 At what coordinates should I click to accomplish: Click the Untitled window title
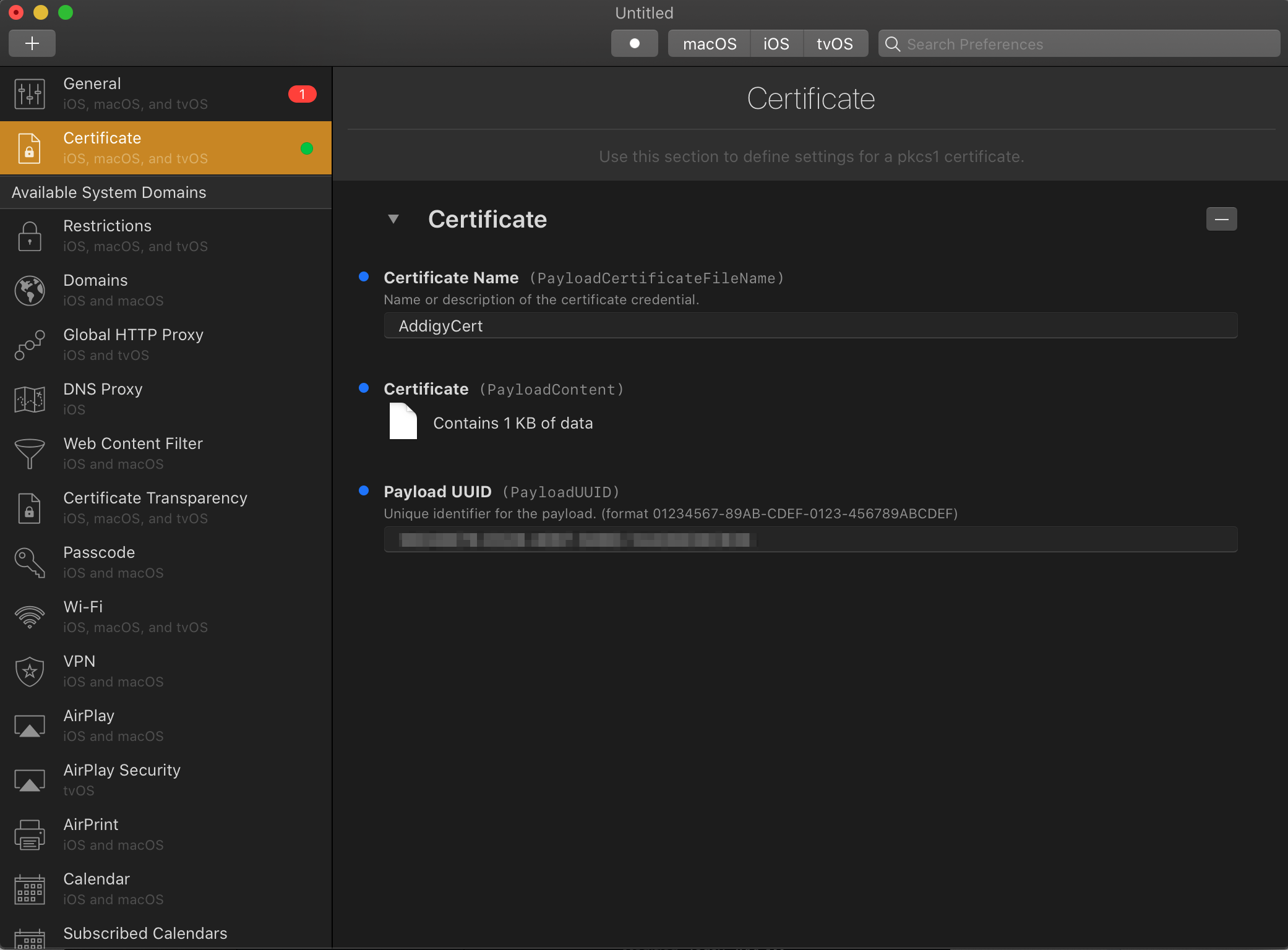(x=644, y=13)
